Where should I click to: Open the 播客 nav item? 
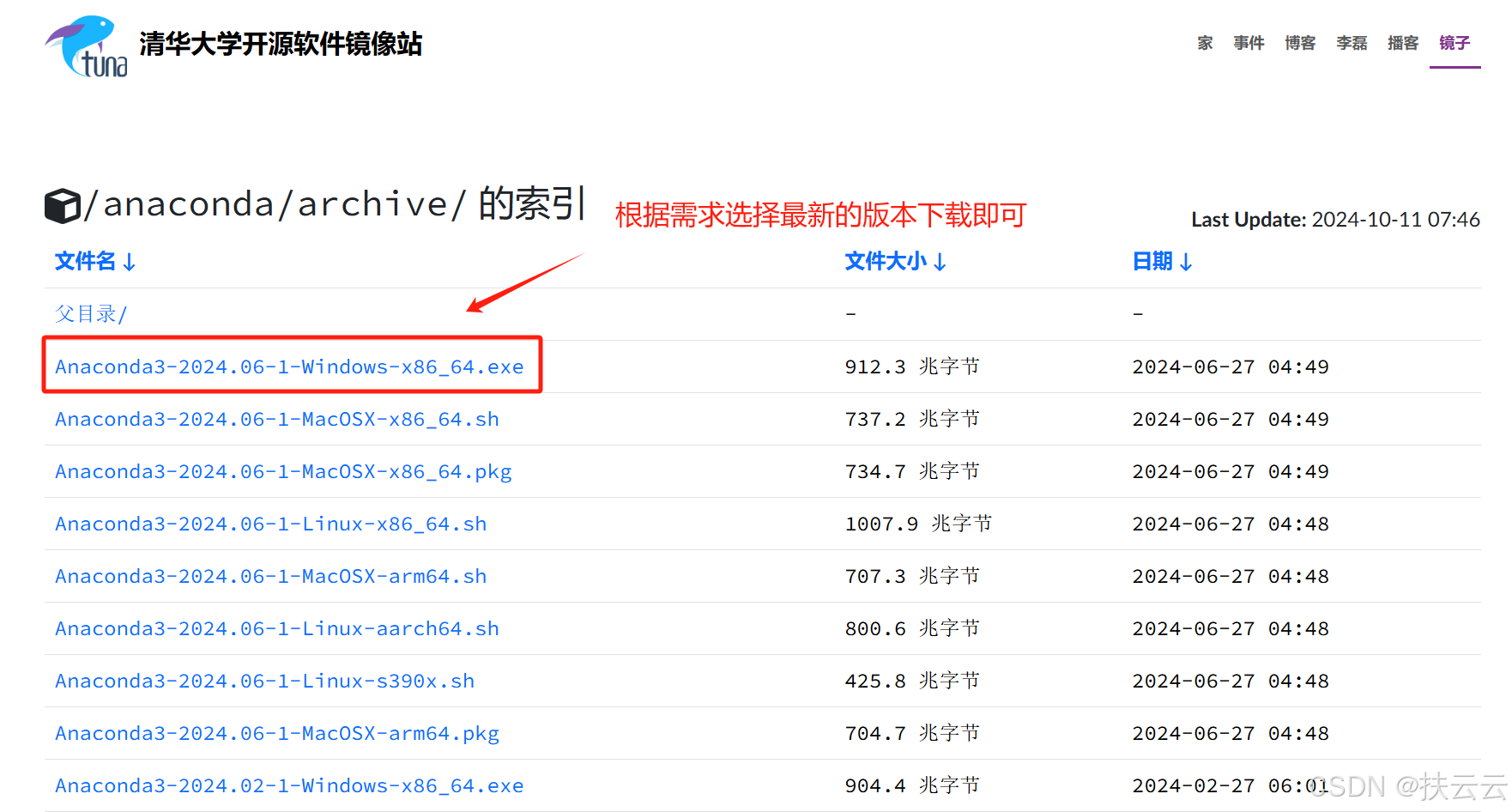(1403, 43)
